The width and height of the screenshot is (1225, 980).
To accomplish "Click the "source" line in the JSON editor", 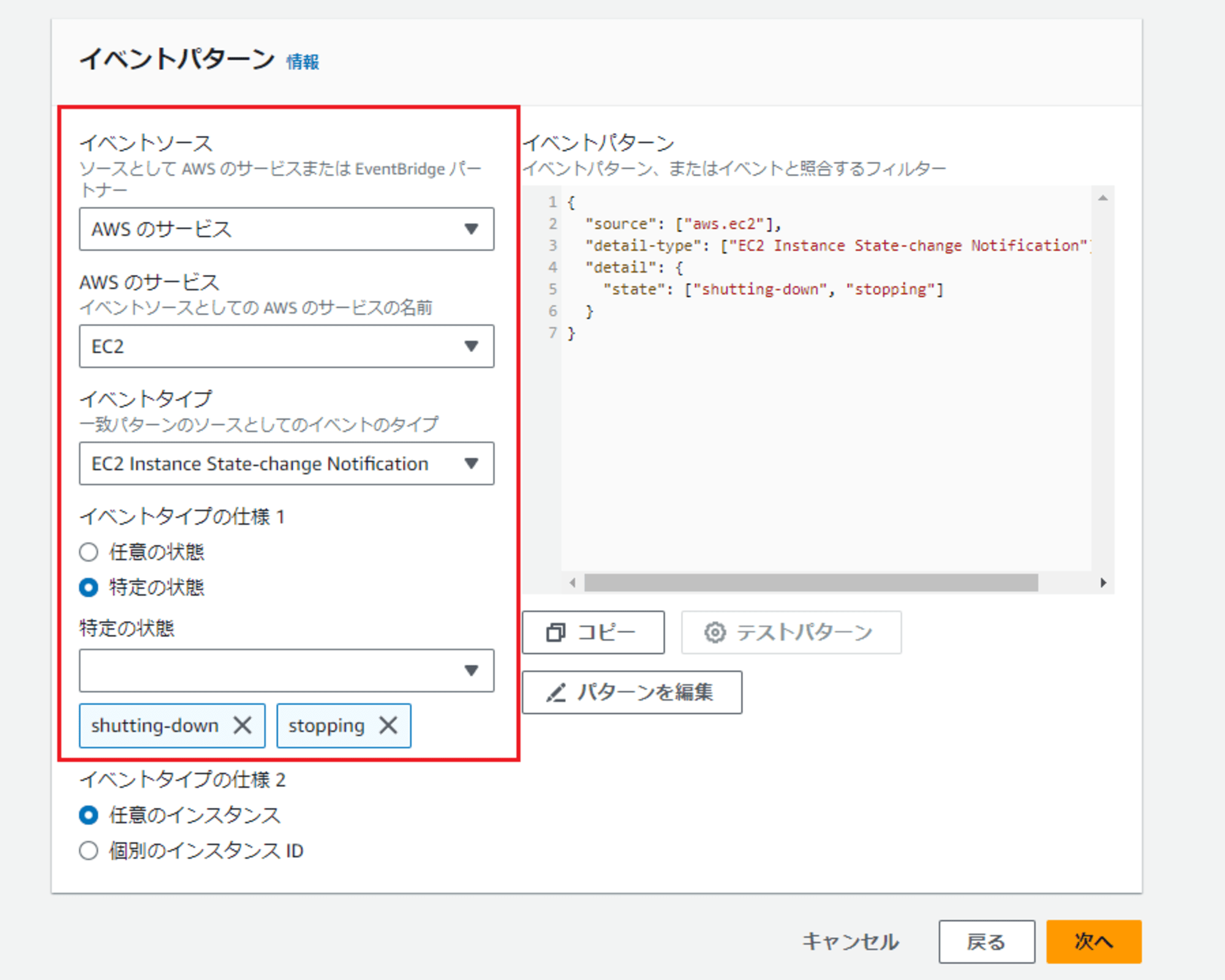I will click(684, 224).
